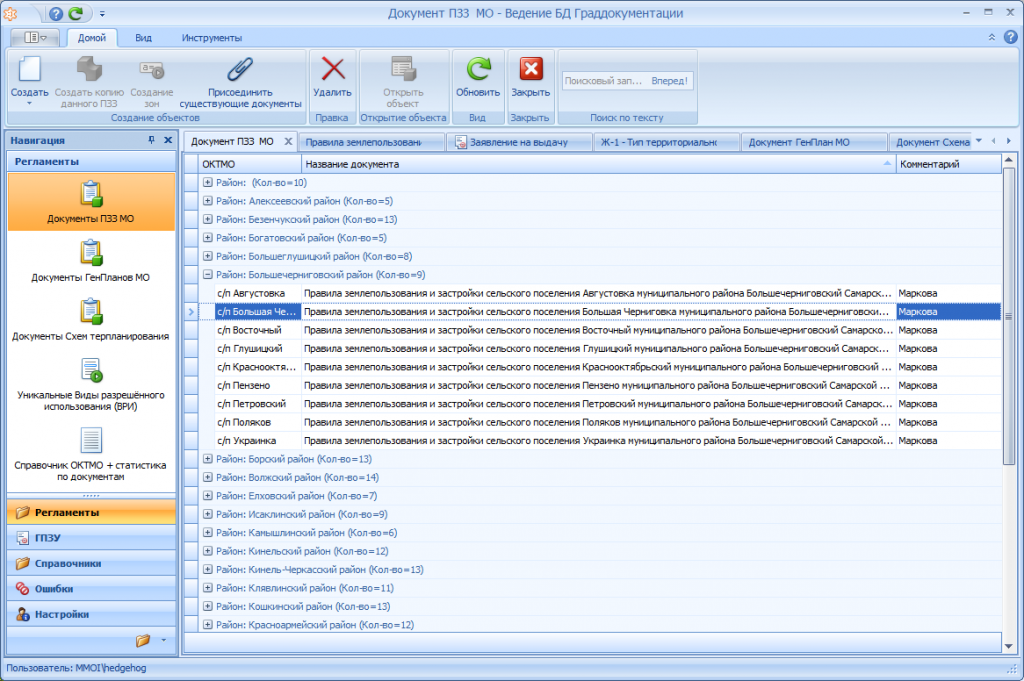
Task: Click Создать копию данного ПЗЗ icon
Action: (x=89, y=69)
